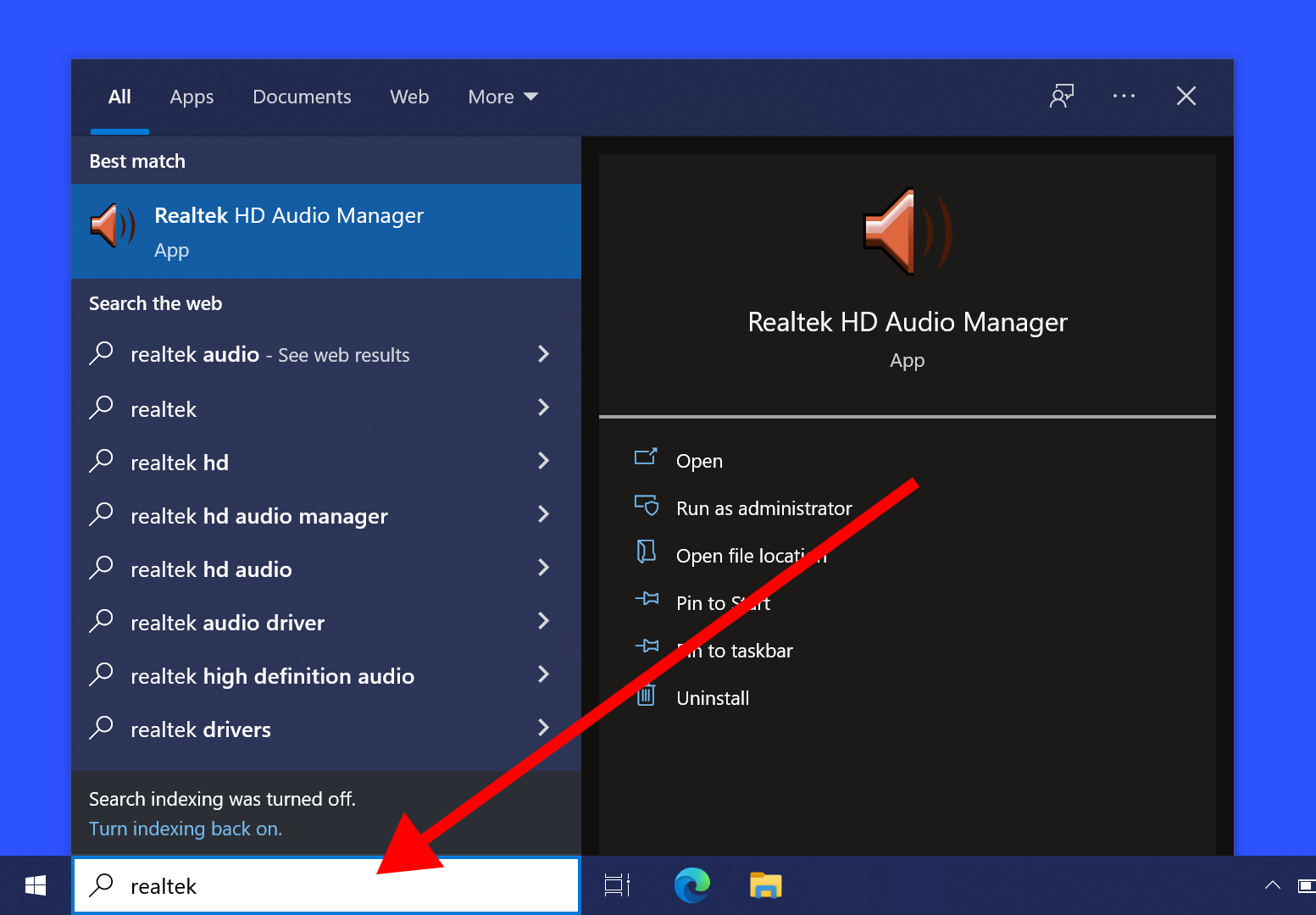The image size is (1316, 915).
Task: Click the Open file location icon
Action: pyautogui.click(x=647, y=553)
